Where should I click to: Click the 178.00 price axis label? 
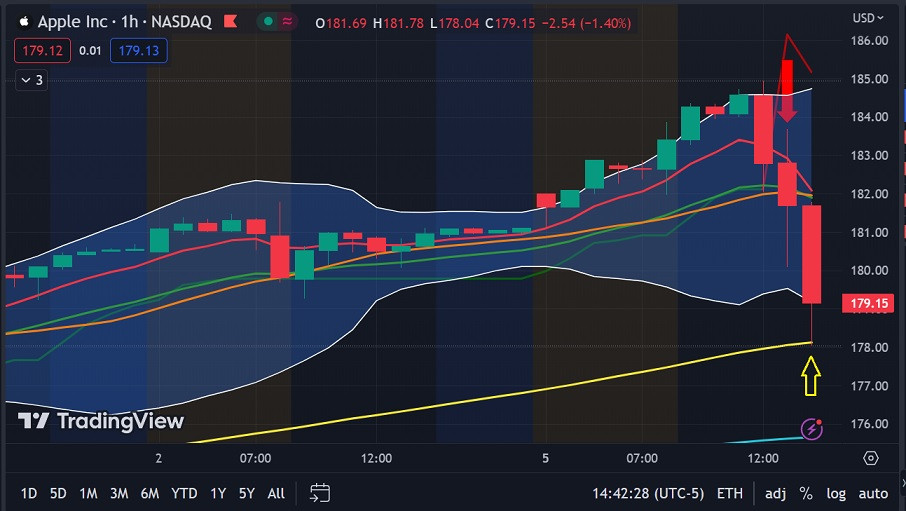869,347
